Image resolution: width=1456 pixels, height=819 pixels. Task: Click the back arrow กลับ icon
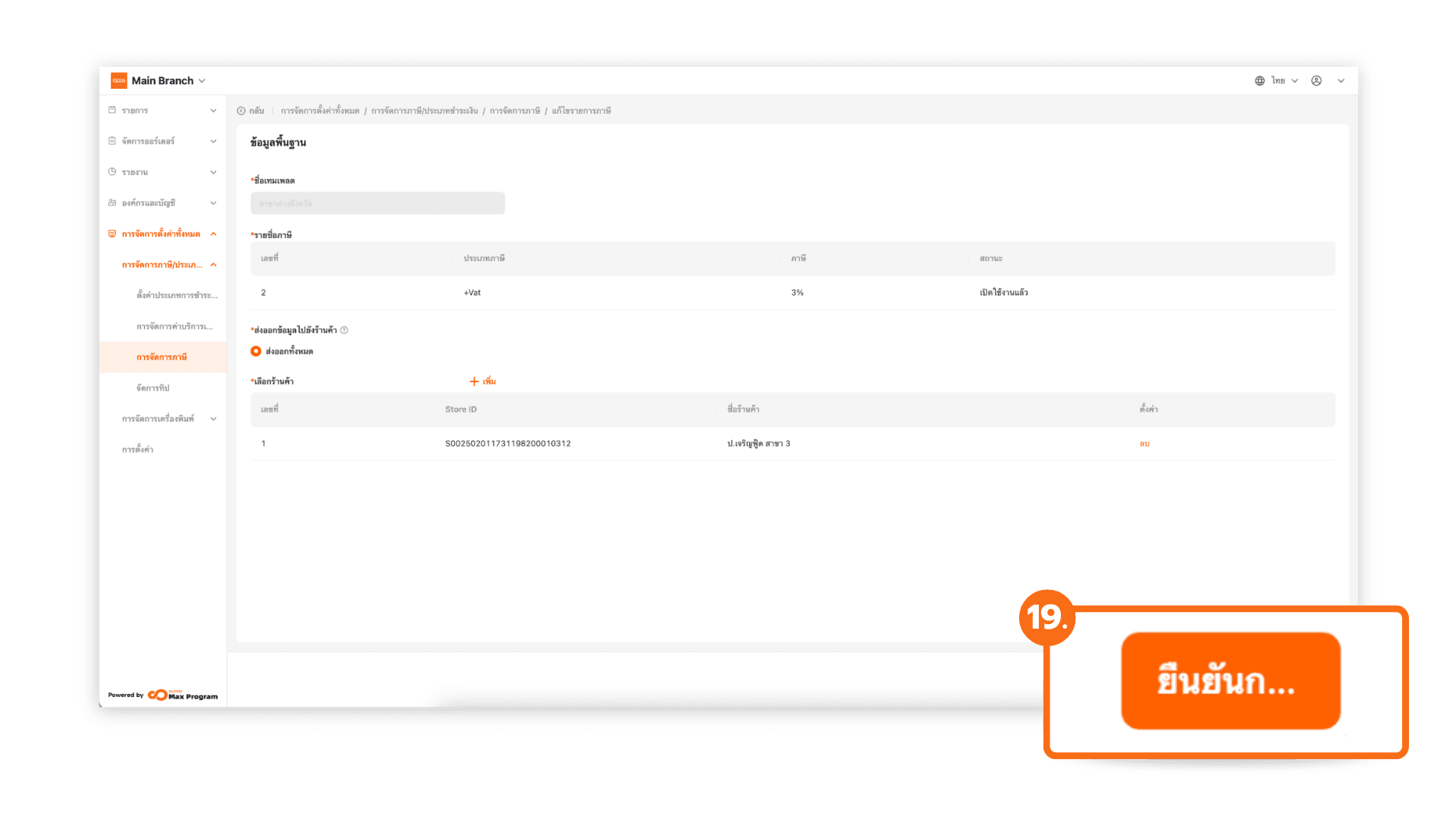click(241, 111)
